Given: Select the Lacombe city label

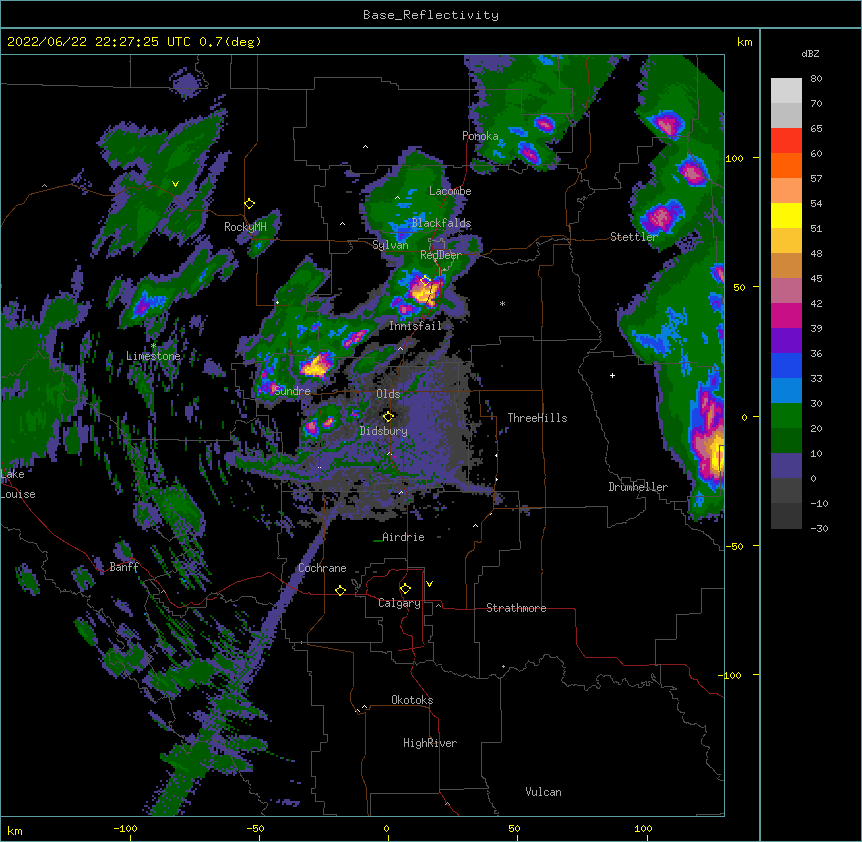Looking at the screenshot, I should tap(450, 191).
